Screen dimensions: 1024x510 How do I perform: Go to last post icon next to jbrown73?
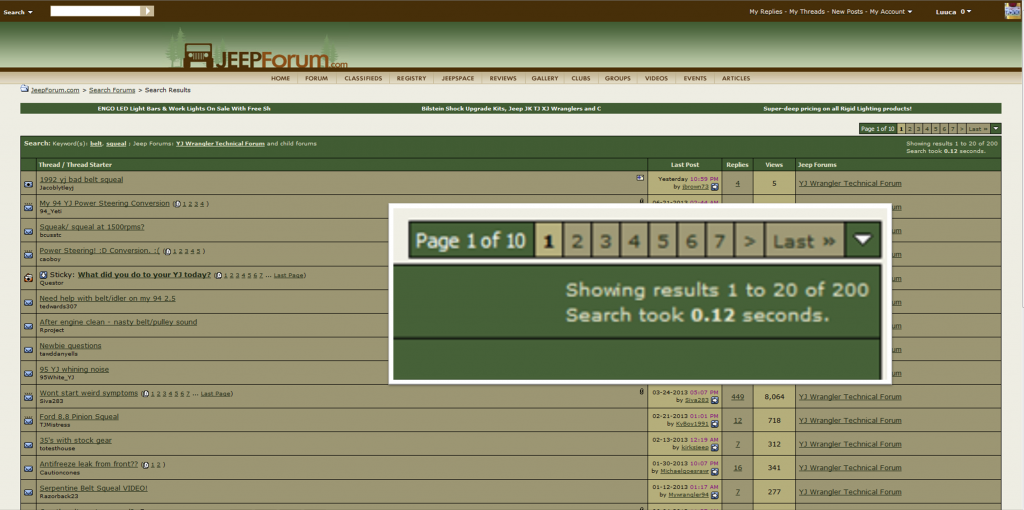[714, 187]
